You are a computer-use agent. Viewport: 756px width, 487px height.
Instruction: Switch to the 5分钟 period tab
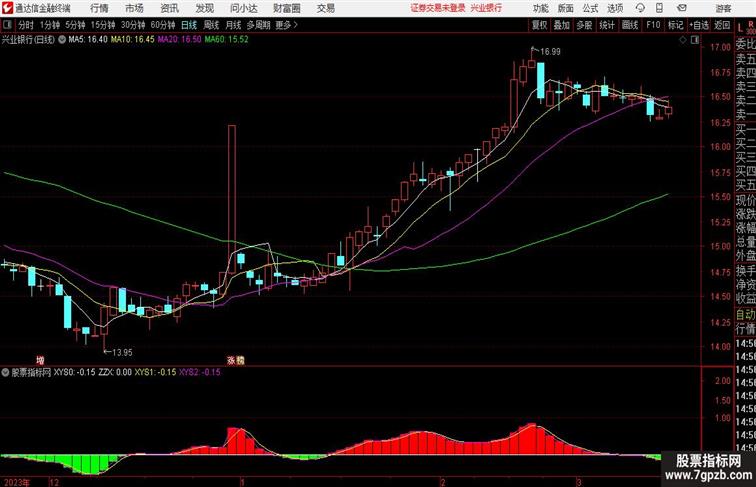click(x=75, y=25)
